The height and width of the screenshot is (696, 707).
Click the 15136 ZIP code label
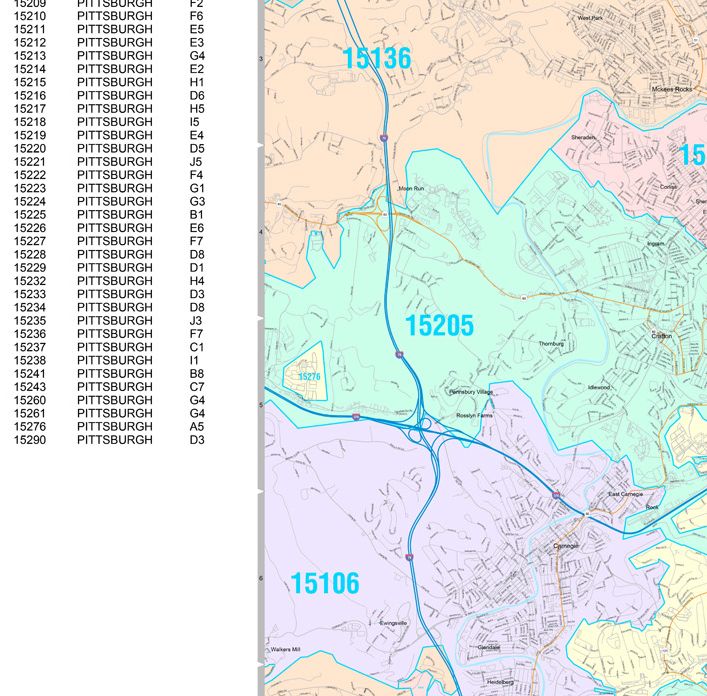click(377, 59)
